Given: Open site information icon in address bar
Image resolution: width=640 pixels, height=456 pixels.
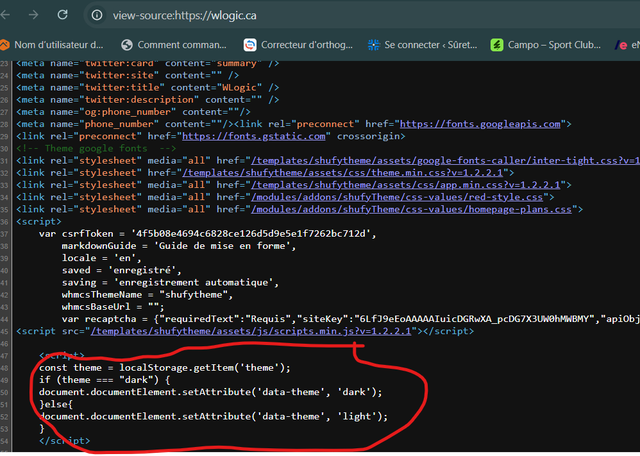Looking at the screenshot, I should pos(97,16).
